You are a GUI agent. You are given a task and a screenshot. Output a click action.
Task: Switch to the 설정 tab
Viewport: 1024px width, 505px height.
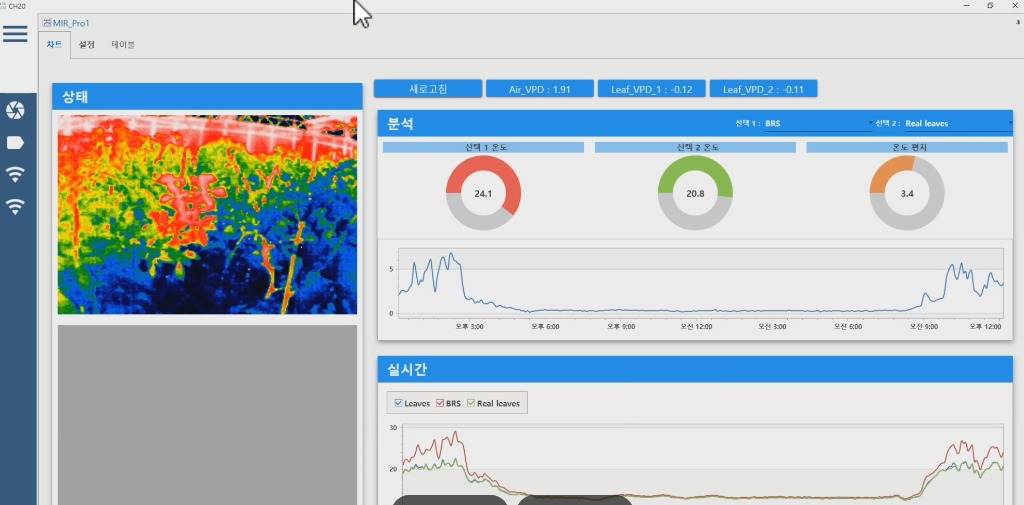(86, 44)
